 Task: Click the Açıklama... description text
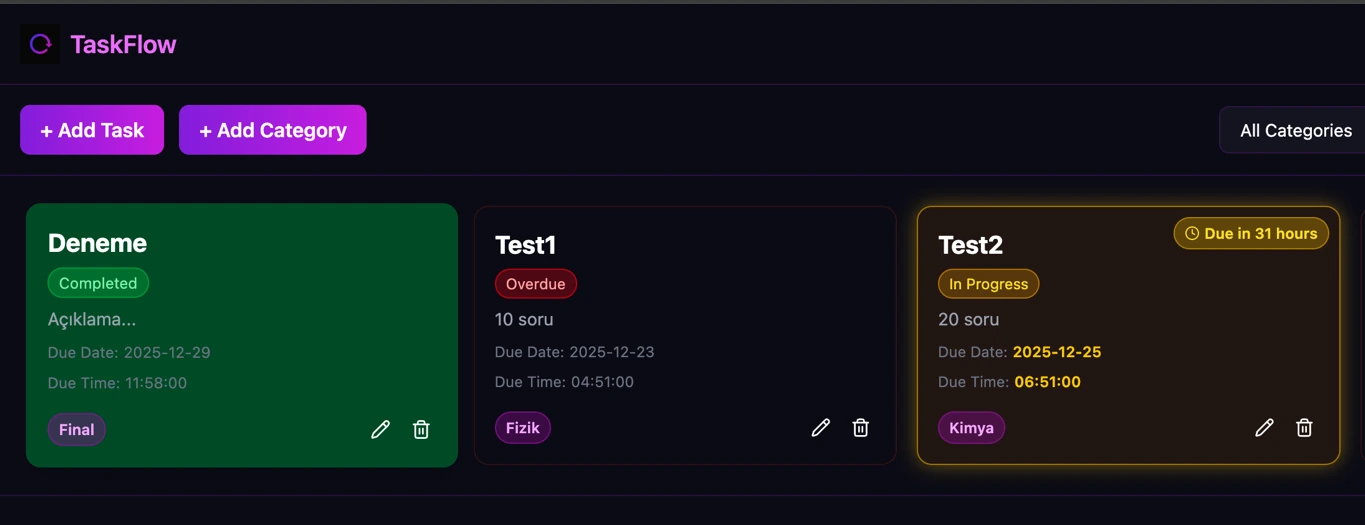click(x=92, y=319)
